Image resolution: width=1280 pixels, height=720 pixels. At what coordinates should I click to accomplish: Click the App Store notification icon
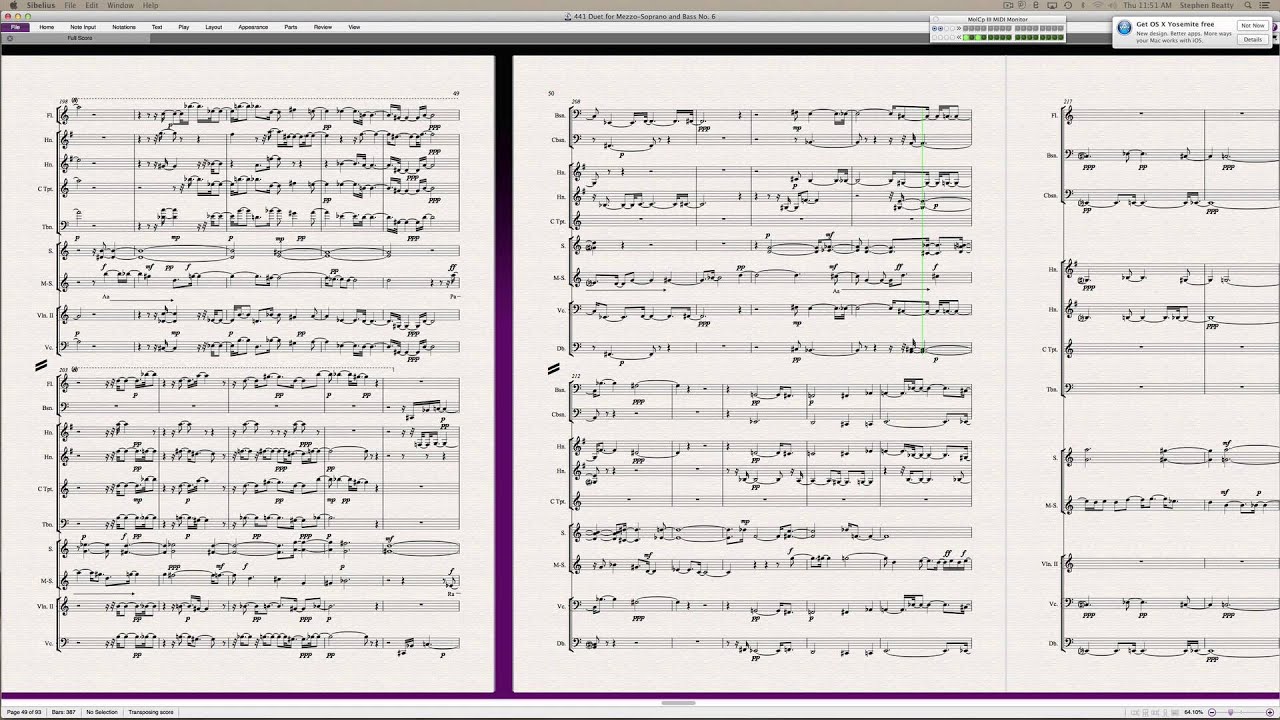coord(1124,27)
